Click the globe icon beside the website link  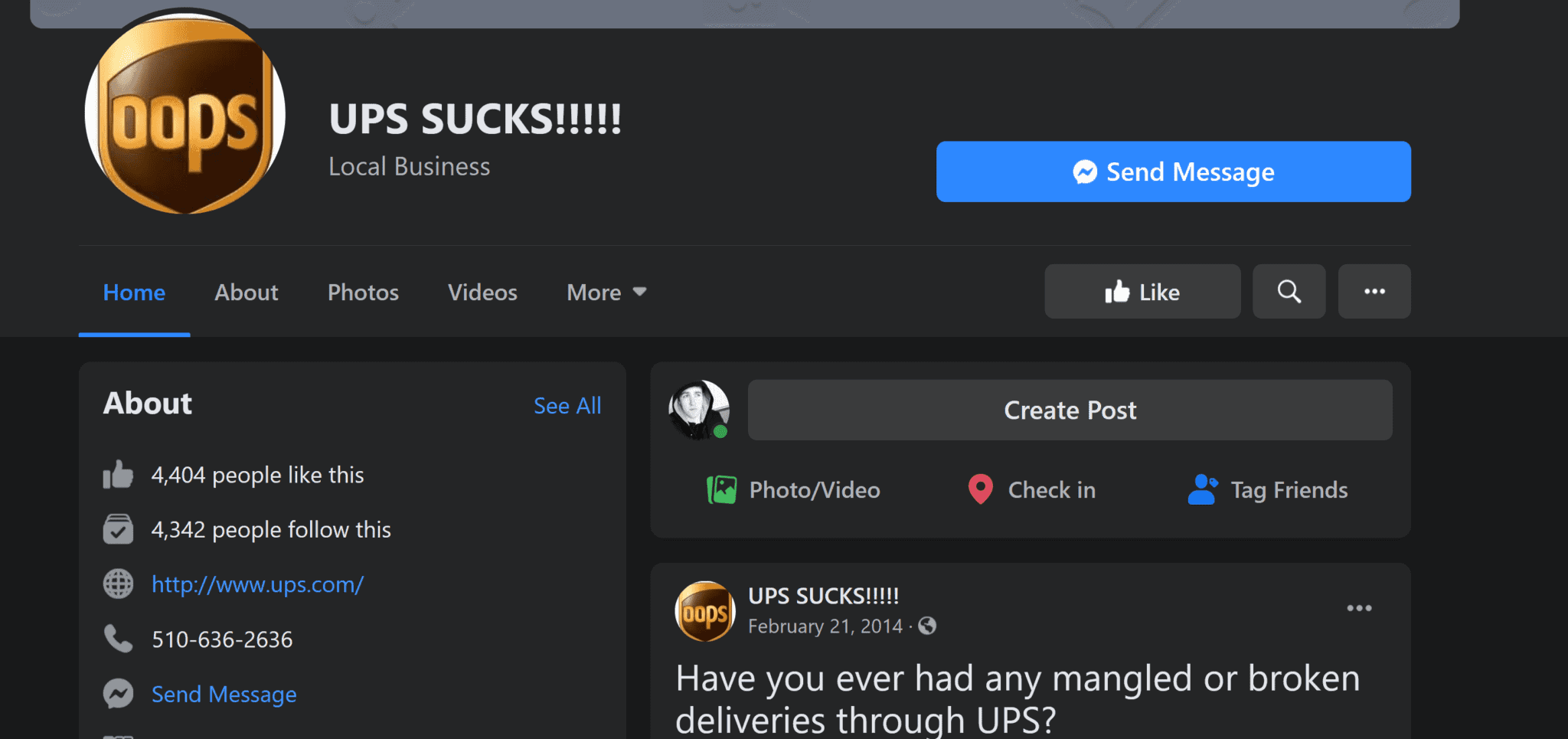118,584
